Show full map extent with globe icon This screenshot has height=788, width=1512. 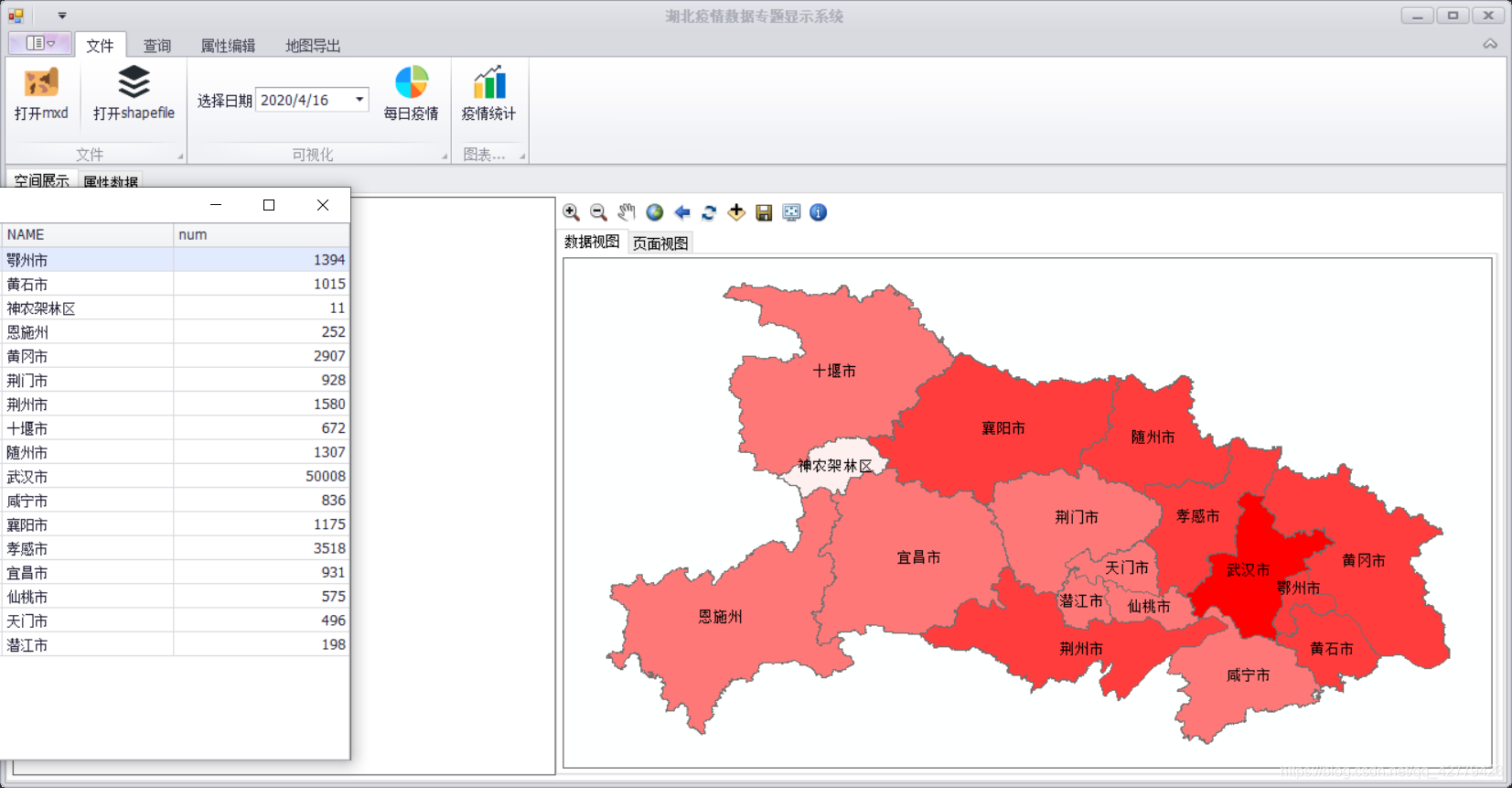pyautogui.click(x=654, y=212)
